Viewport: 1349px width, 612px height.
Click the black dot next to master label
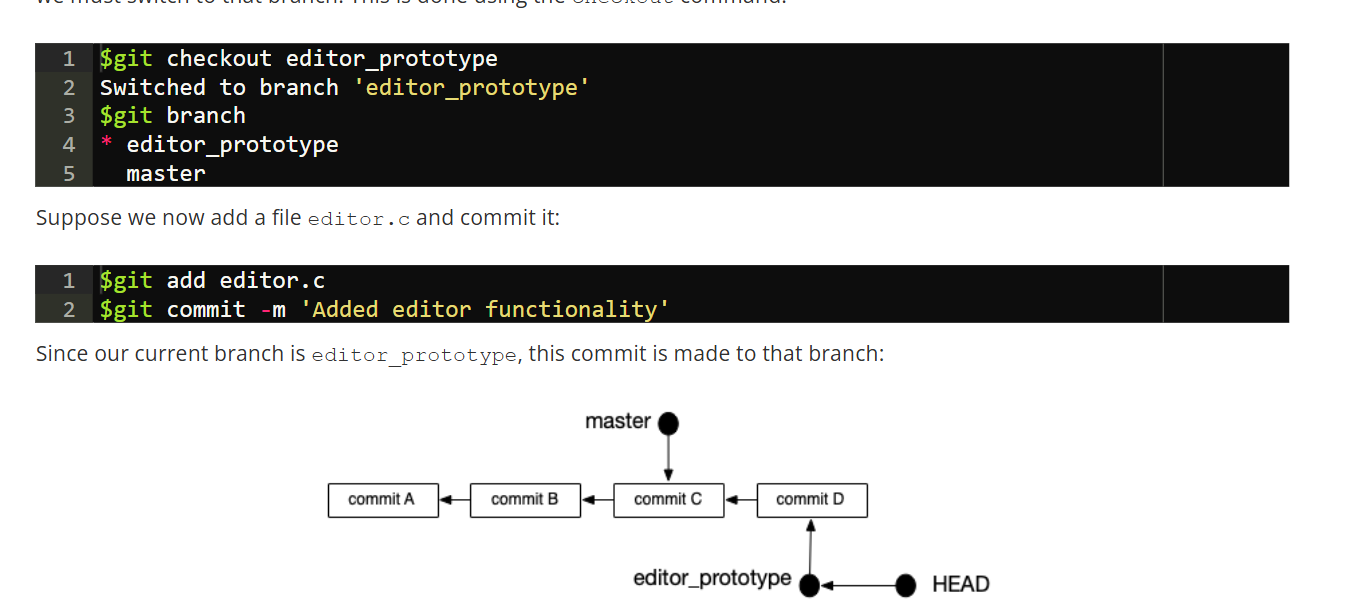coord(668,424)
